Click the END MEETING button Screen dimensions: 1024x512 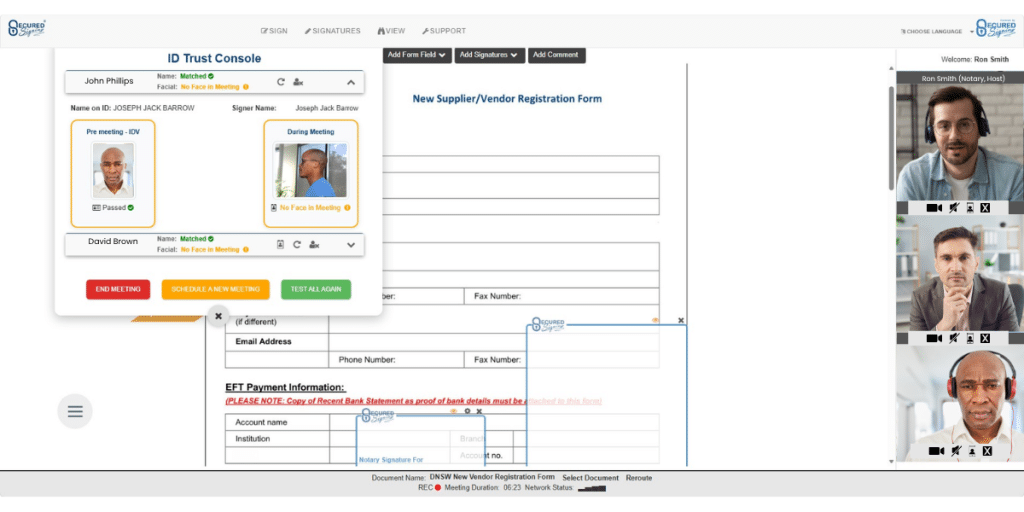(x=118, y=289)
